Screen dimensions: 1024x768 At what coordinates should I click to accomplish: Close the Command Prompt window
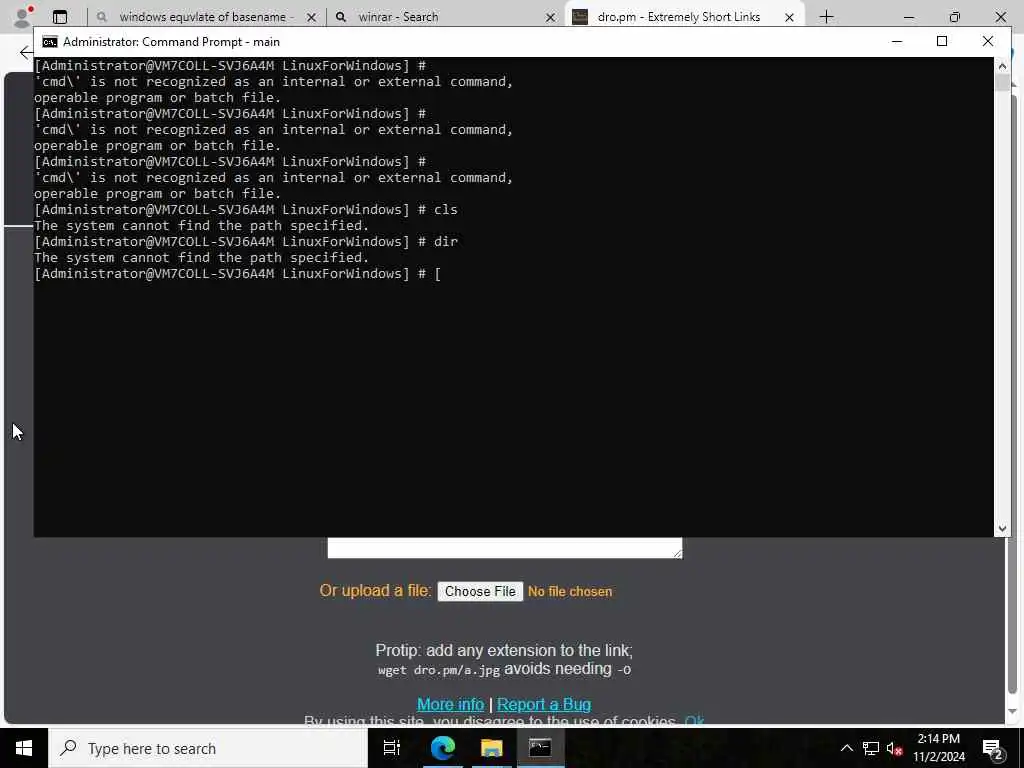(987, 41)
